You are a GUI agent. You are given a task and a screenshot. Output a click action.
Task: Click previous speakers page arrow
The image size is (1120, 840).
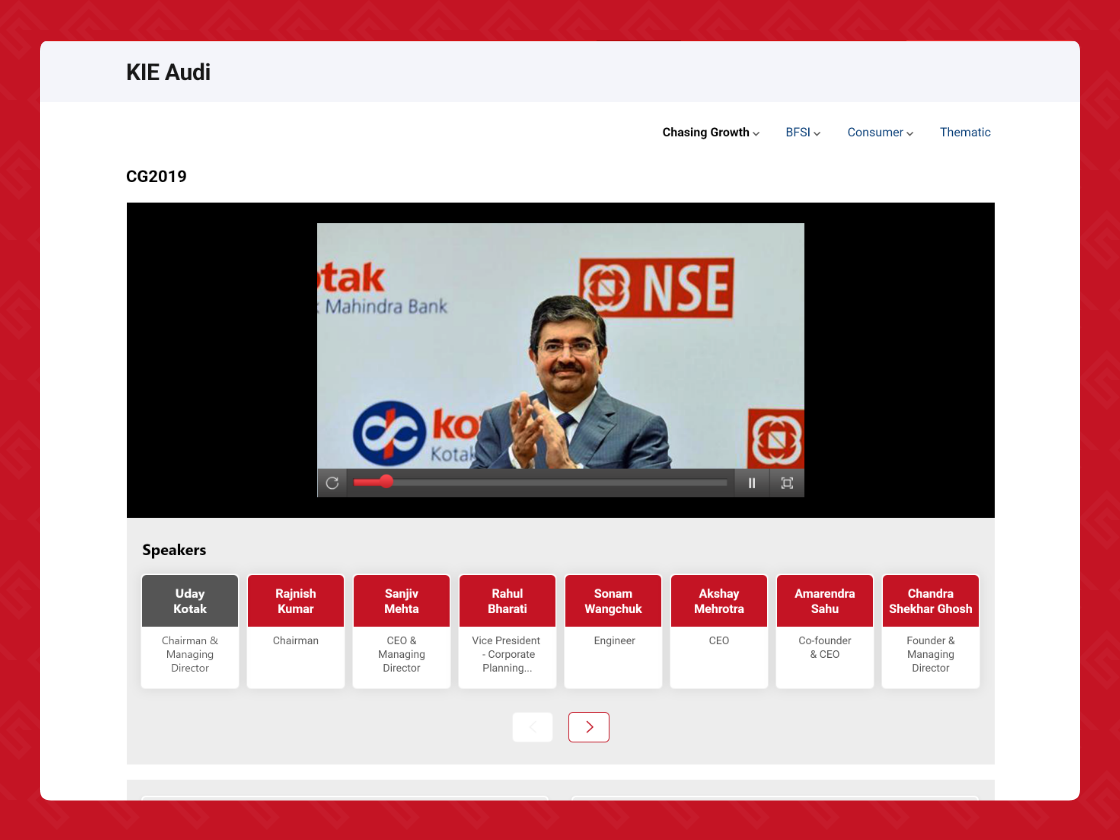(532, 727)
